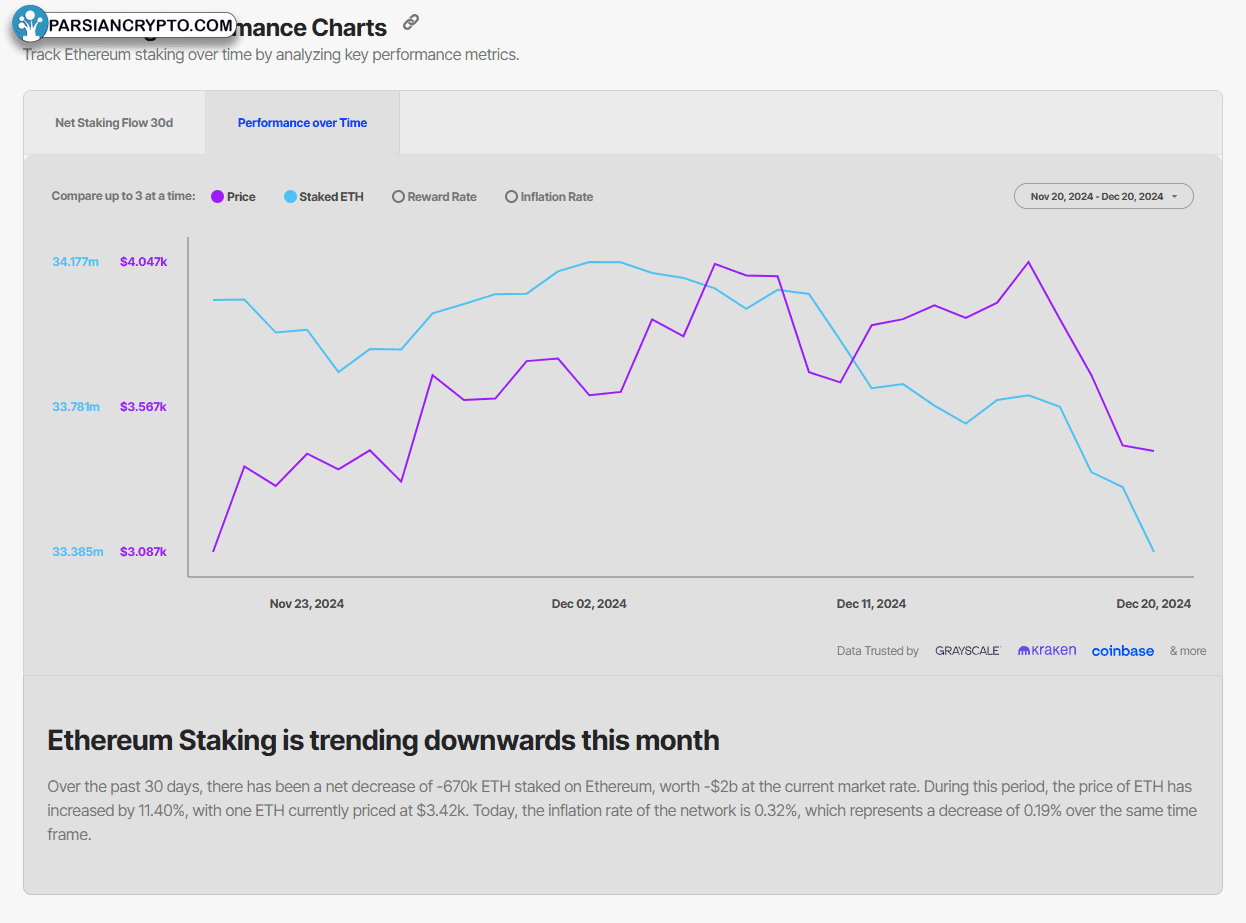Click the Grayscale logo

pyautogui.click(x=968, y=651)
